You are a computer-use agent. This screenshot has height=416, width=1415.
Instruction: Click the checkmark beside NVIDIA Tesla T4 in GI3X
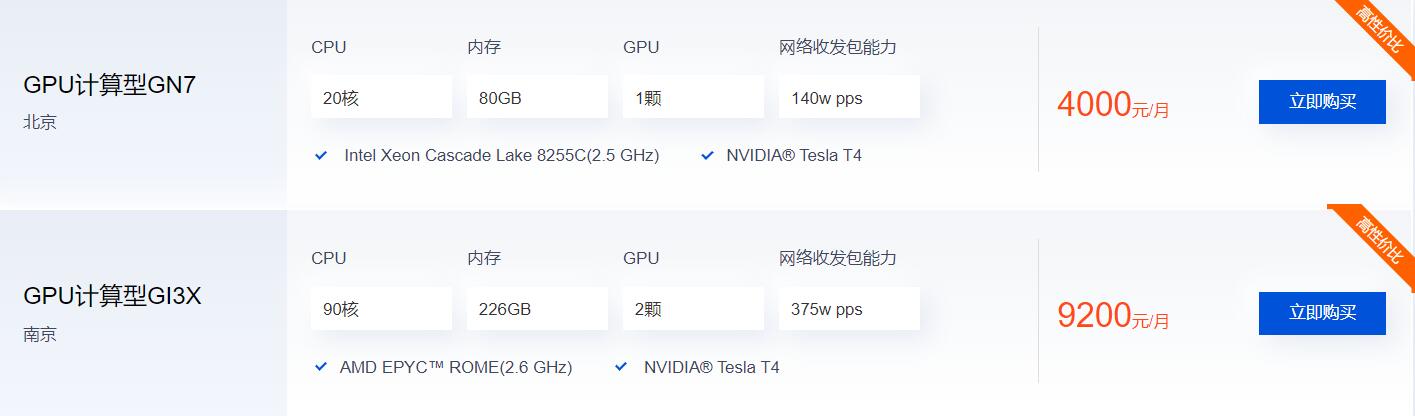tap(622, 367)
